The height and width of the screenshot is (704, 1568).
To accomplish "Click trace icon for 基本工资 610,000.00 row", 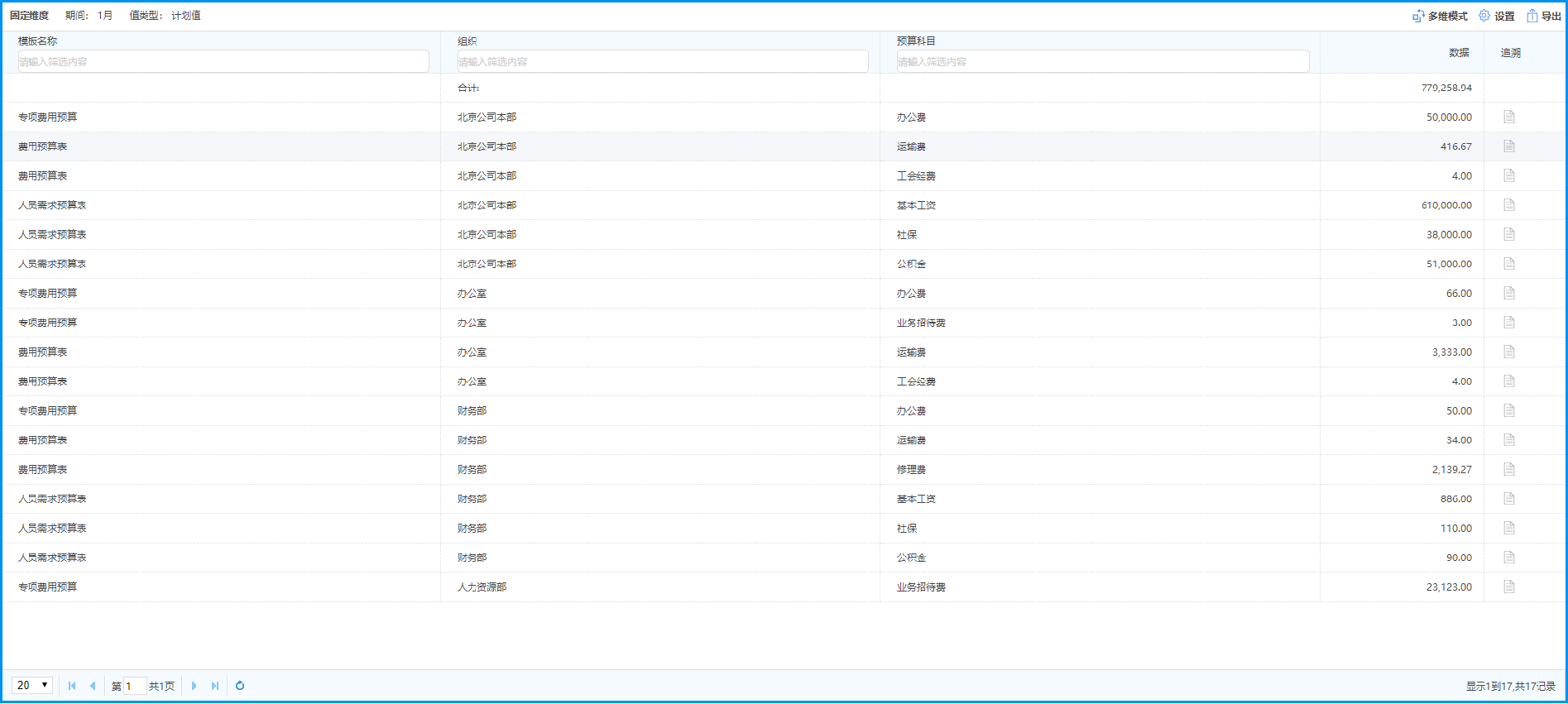I will point(1508,205).
